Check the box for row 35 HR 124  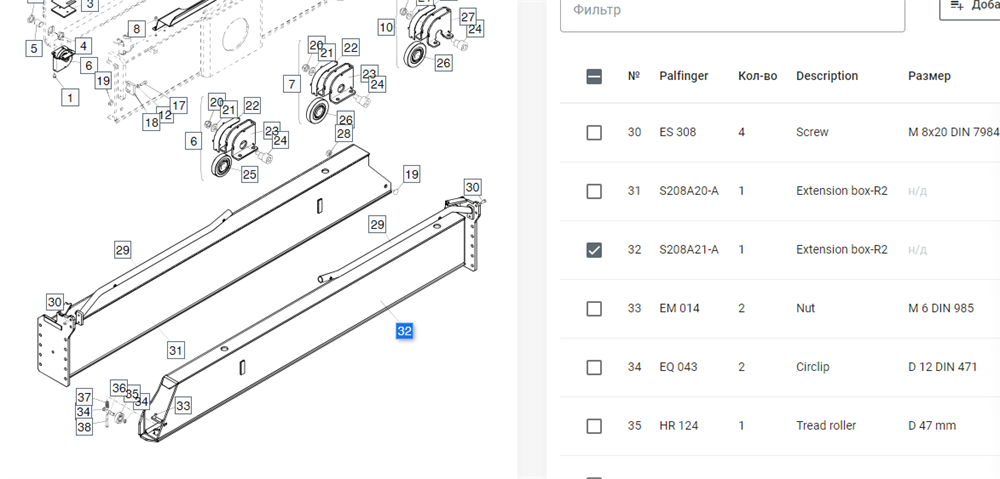click(594, 425)
